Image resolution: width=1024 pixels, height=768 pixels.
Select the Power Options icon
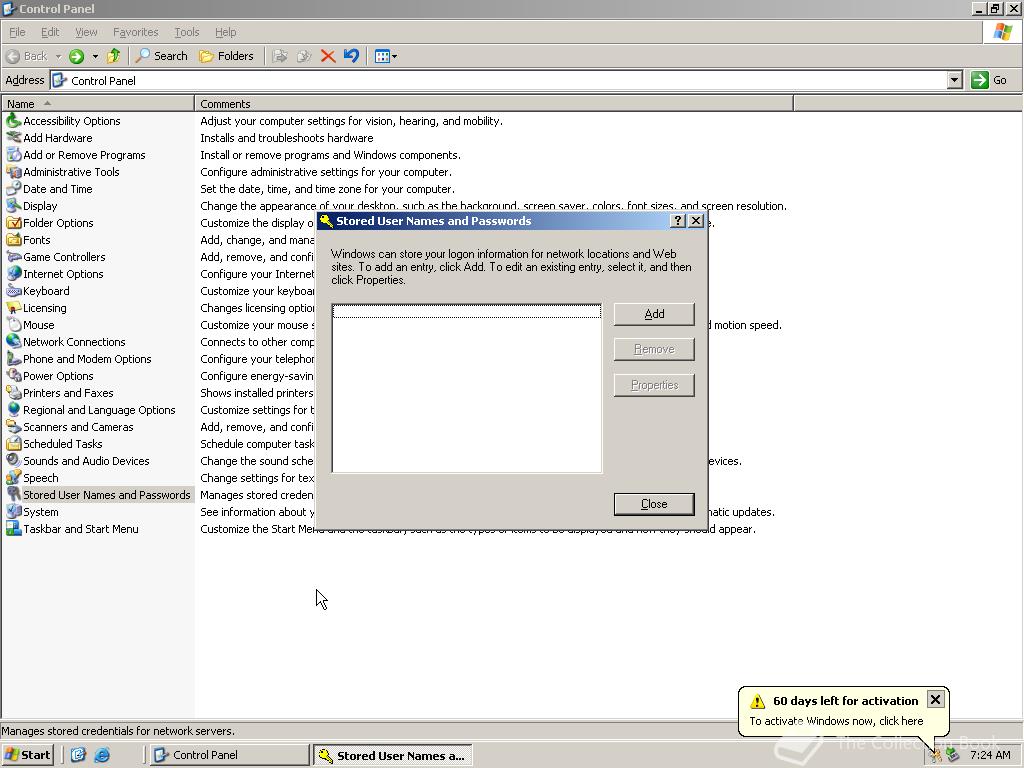click(13, 376)
